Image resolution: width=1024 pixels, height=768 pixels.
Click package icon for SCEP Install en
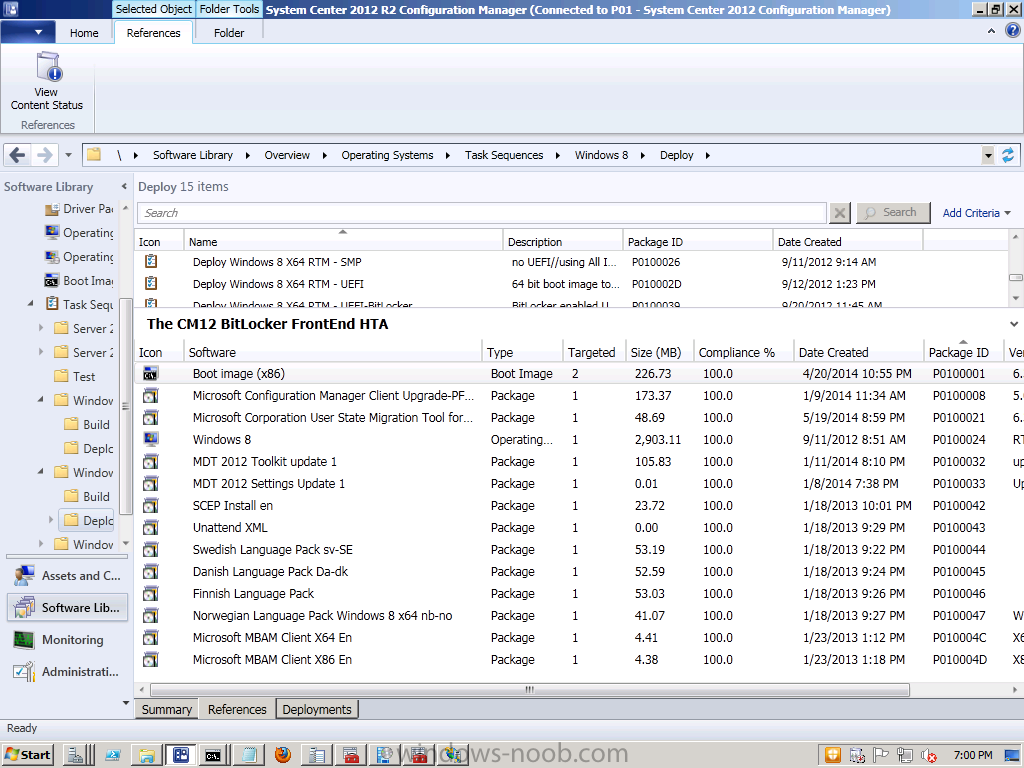151,505
